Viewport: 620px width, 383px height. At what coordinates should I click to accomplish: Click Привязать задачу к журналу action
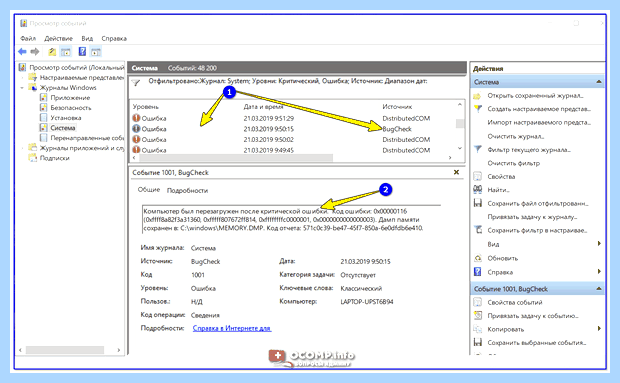(x=532, y=217)
